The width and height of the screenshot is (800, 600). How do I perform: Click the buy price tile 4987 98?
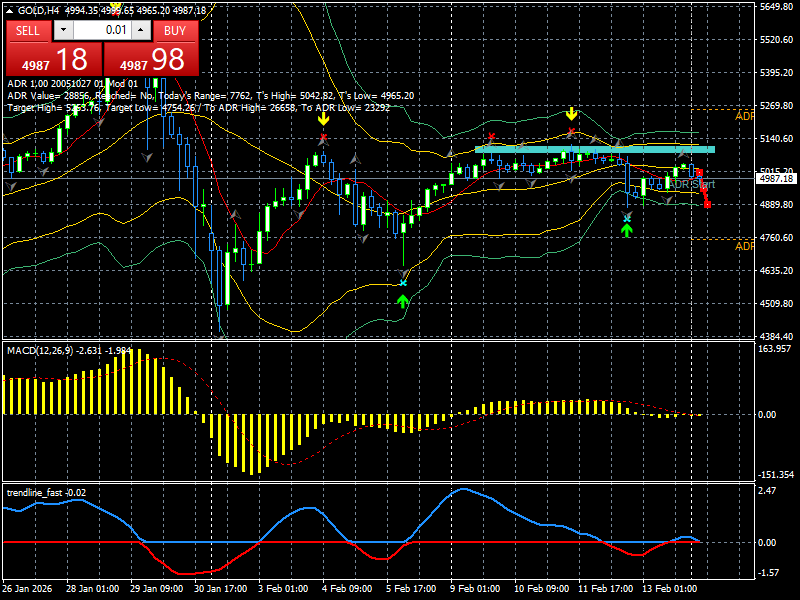[152, 60]
